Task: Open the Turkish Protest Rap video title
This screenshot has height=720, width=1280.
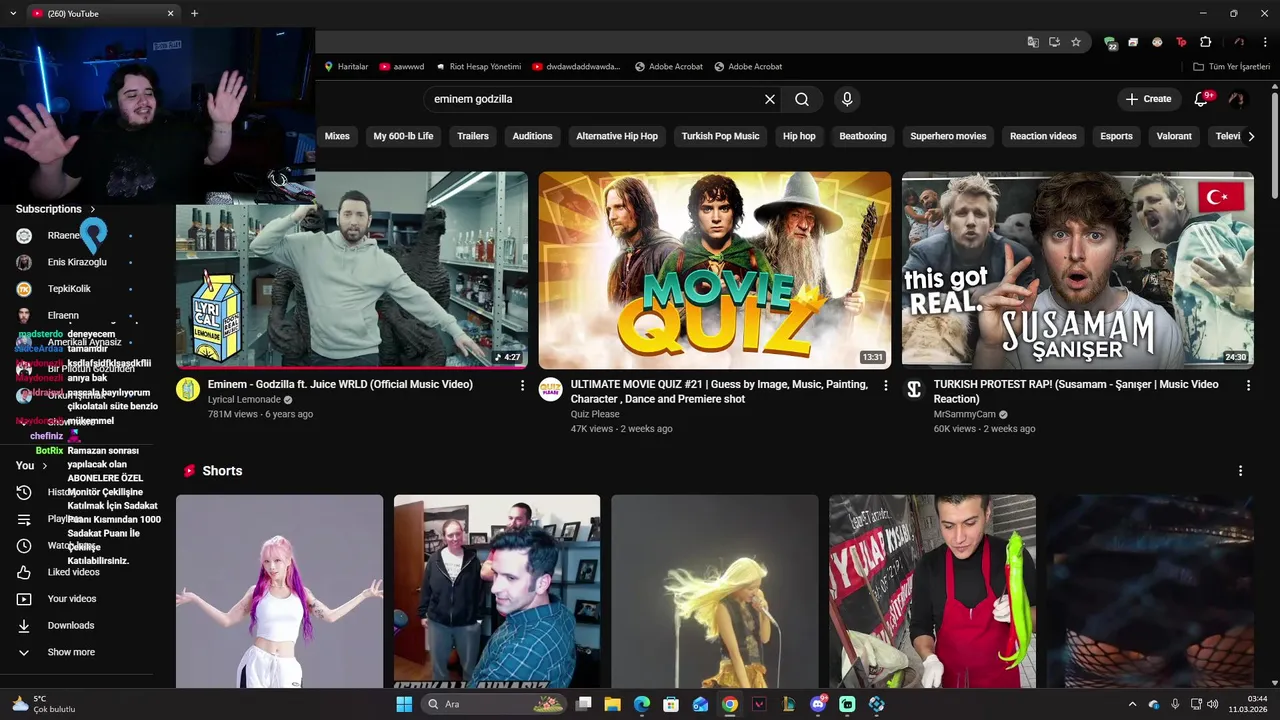Action: (1076, 391)
